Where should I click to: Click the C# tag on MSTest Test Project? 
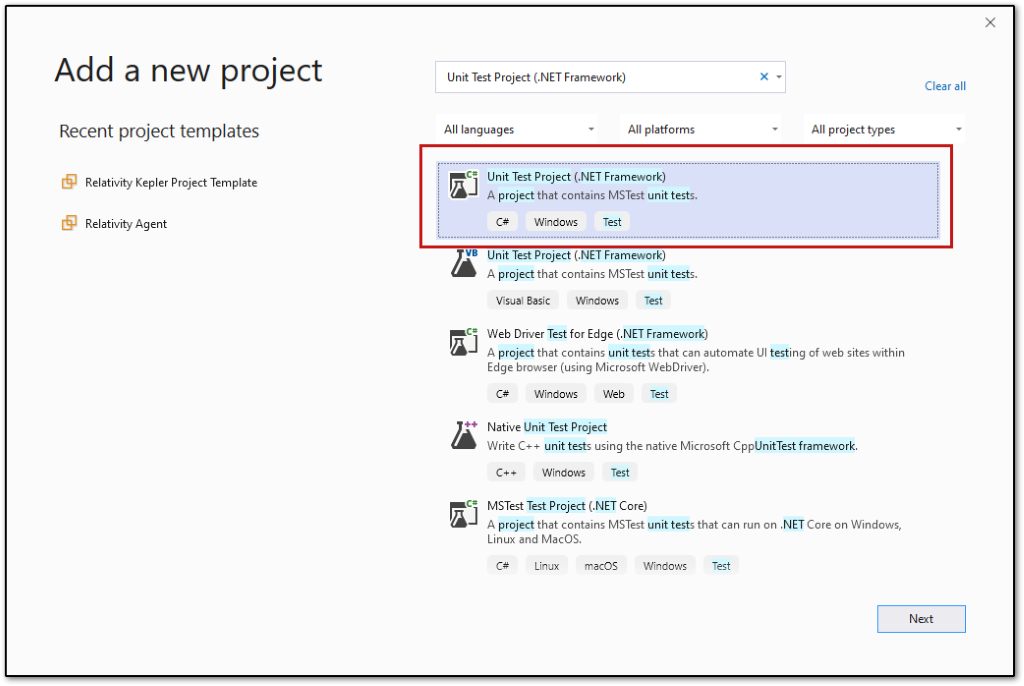pos(502,566)
